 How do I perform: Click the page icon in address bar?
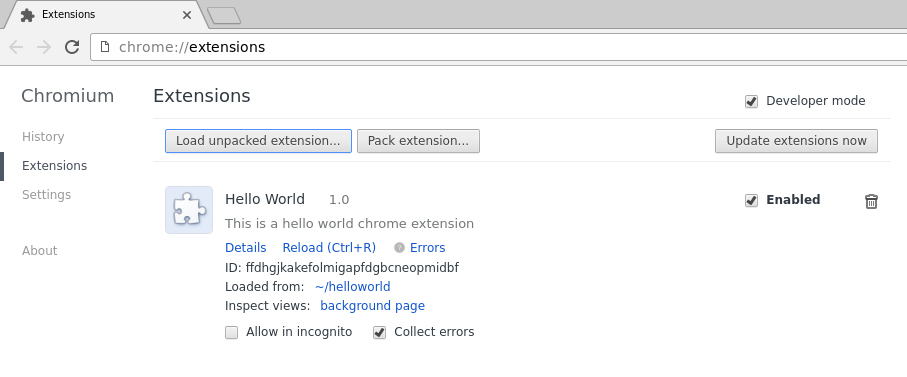coord(105,47)
